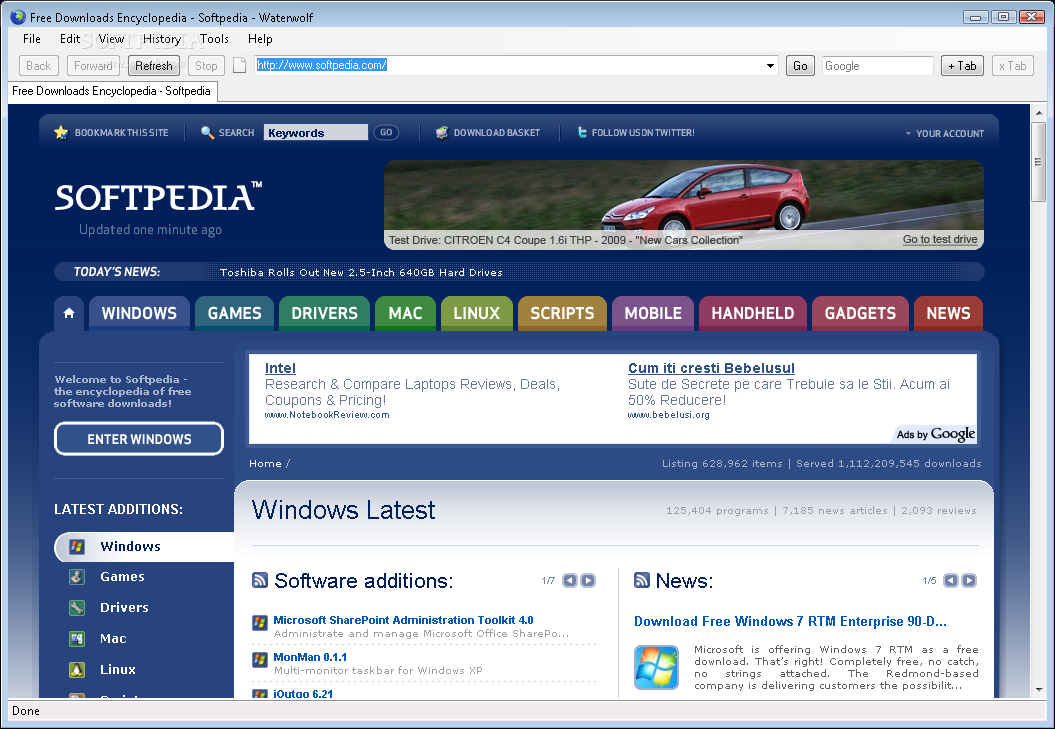Click the Mac icon in Latest Additions
Image resolution: width=1055 pixels, height=729 pixels.
click(77, 638)
